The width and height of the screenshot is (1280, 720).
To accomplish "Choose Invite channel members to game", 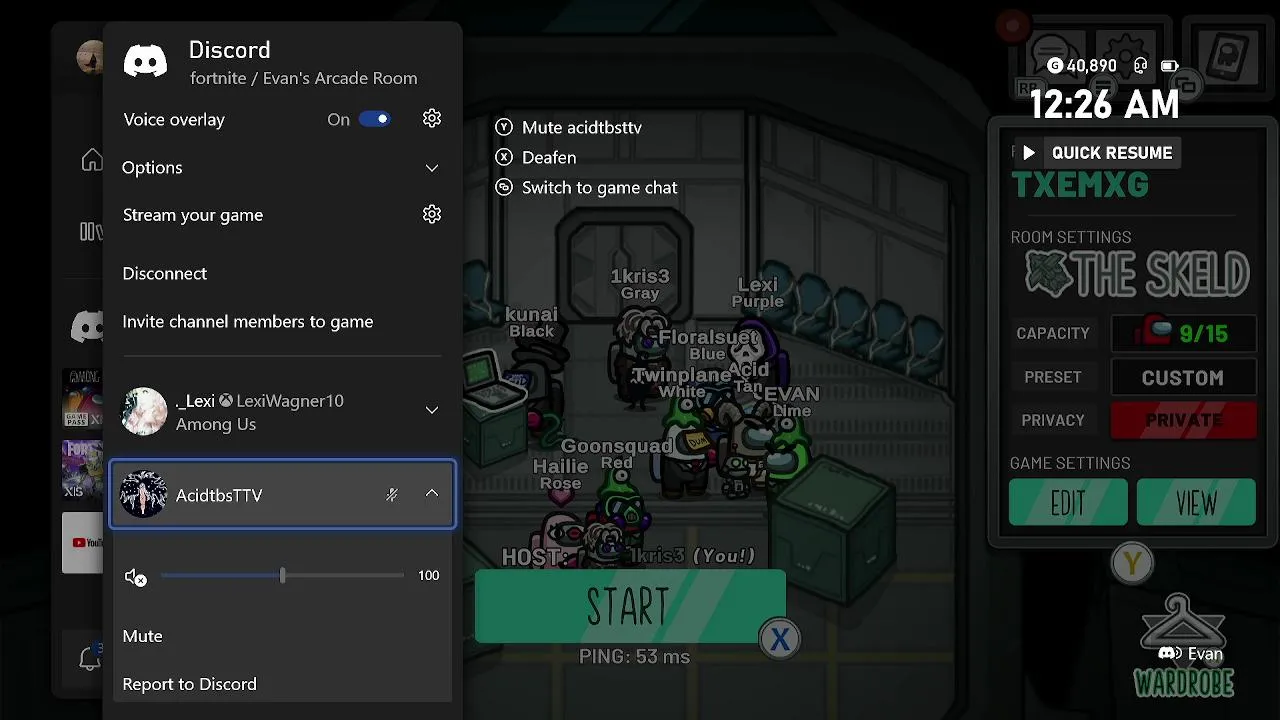I will pyautogui.click(x=248, y=321).
